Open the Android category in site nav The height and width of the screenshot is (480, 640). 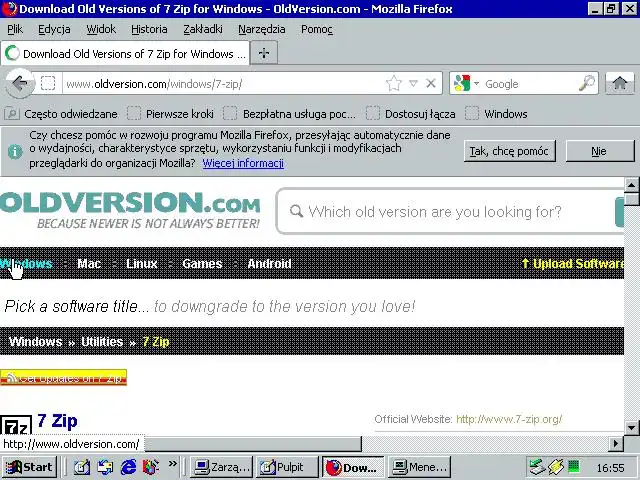pyautogui.click(x=269, y=264)
